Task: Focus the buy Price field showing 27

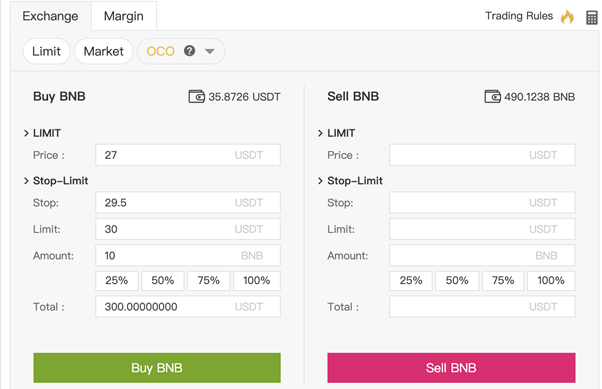Action: (188, 155)
